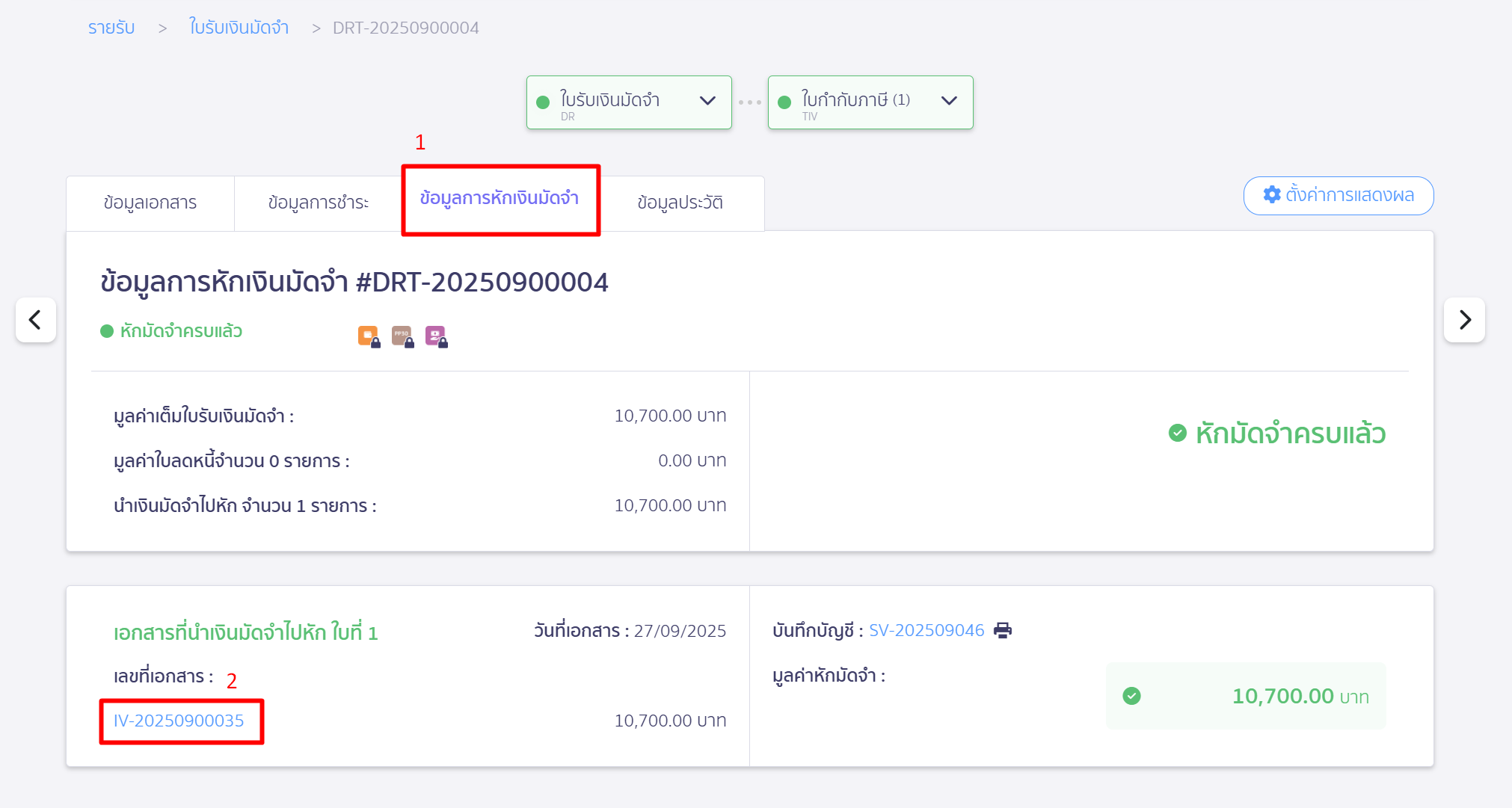The height and width of the screenshot is (808, 1512).
Task: Open the ข้อมูลการหักเงินมัดจำ tab
Action: pos(500,198)
